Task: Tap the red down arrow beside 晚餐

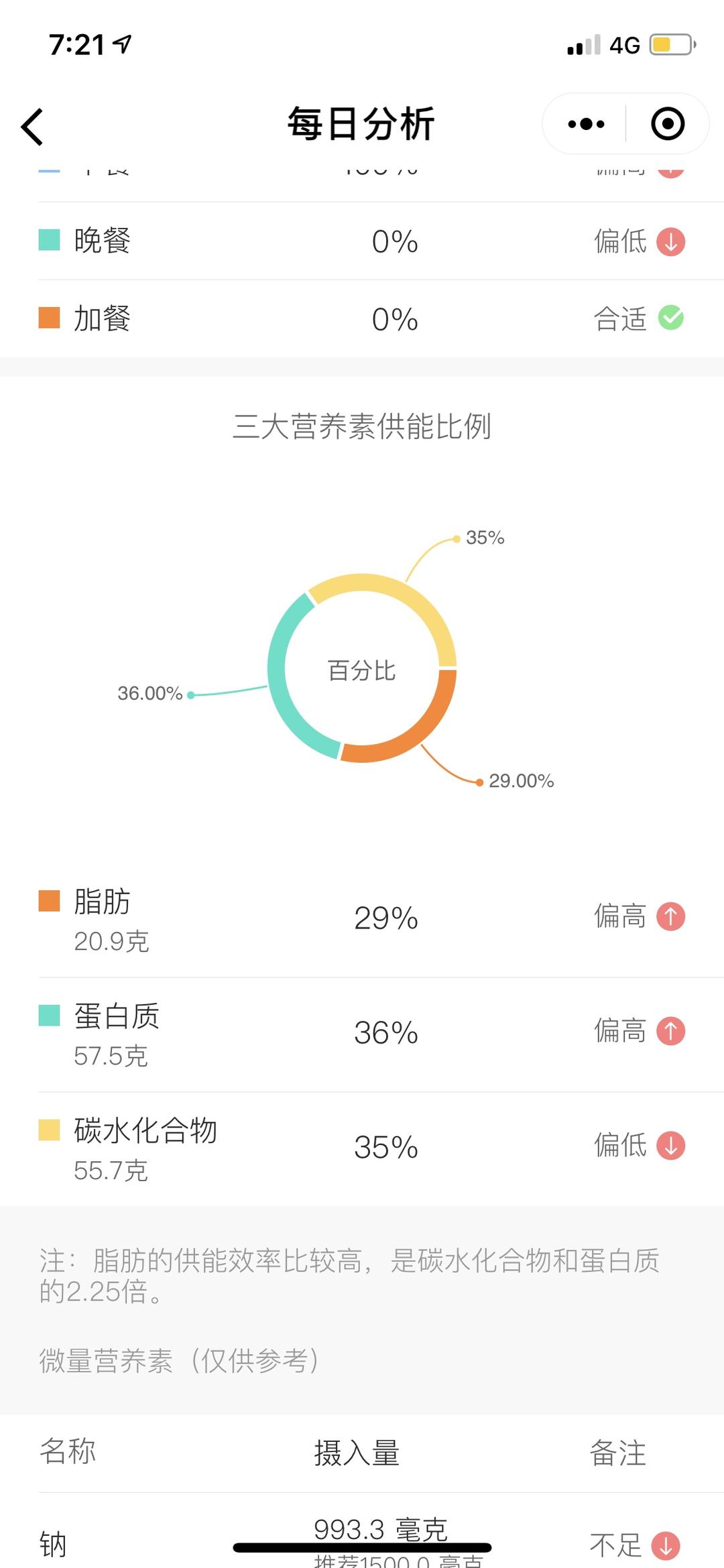Action: [670, 242]
